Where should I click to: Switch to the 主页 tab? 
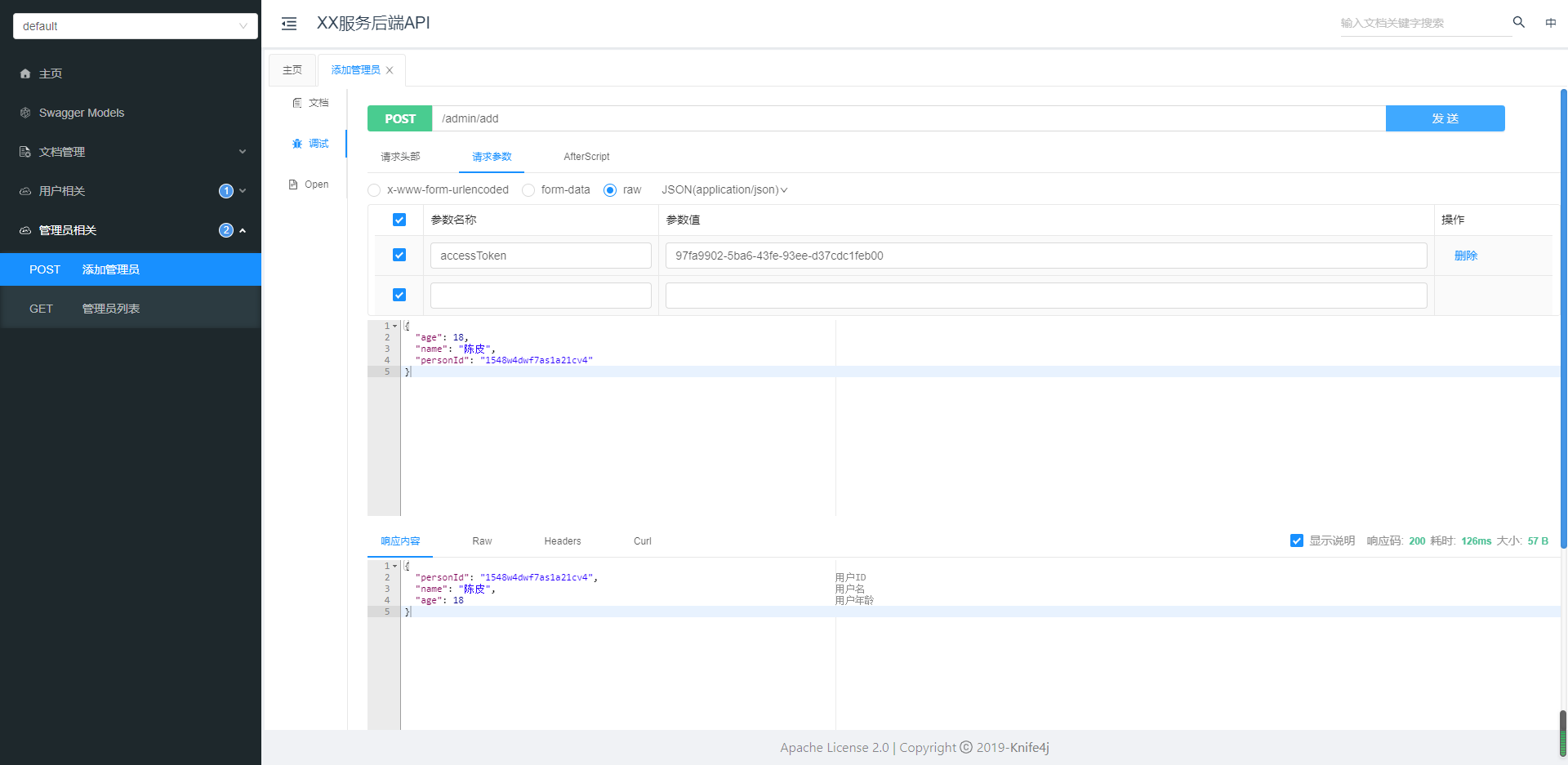coord(292,70)
